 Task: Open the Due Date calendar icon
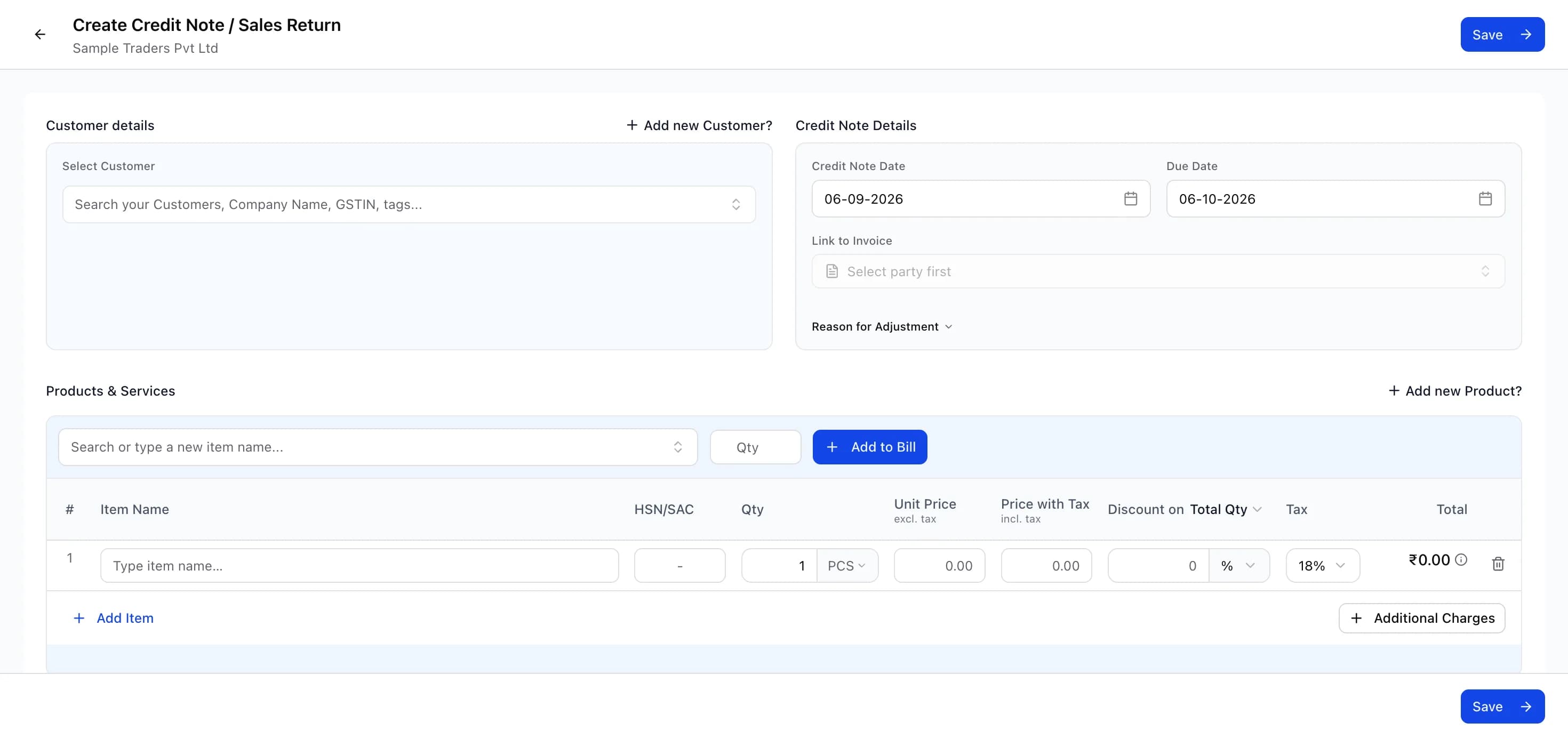[x=1485, y=198]
